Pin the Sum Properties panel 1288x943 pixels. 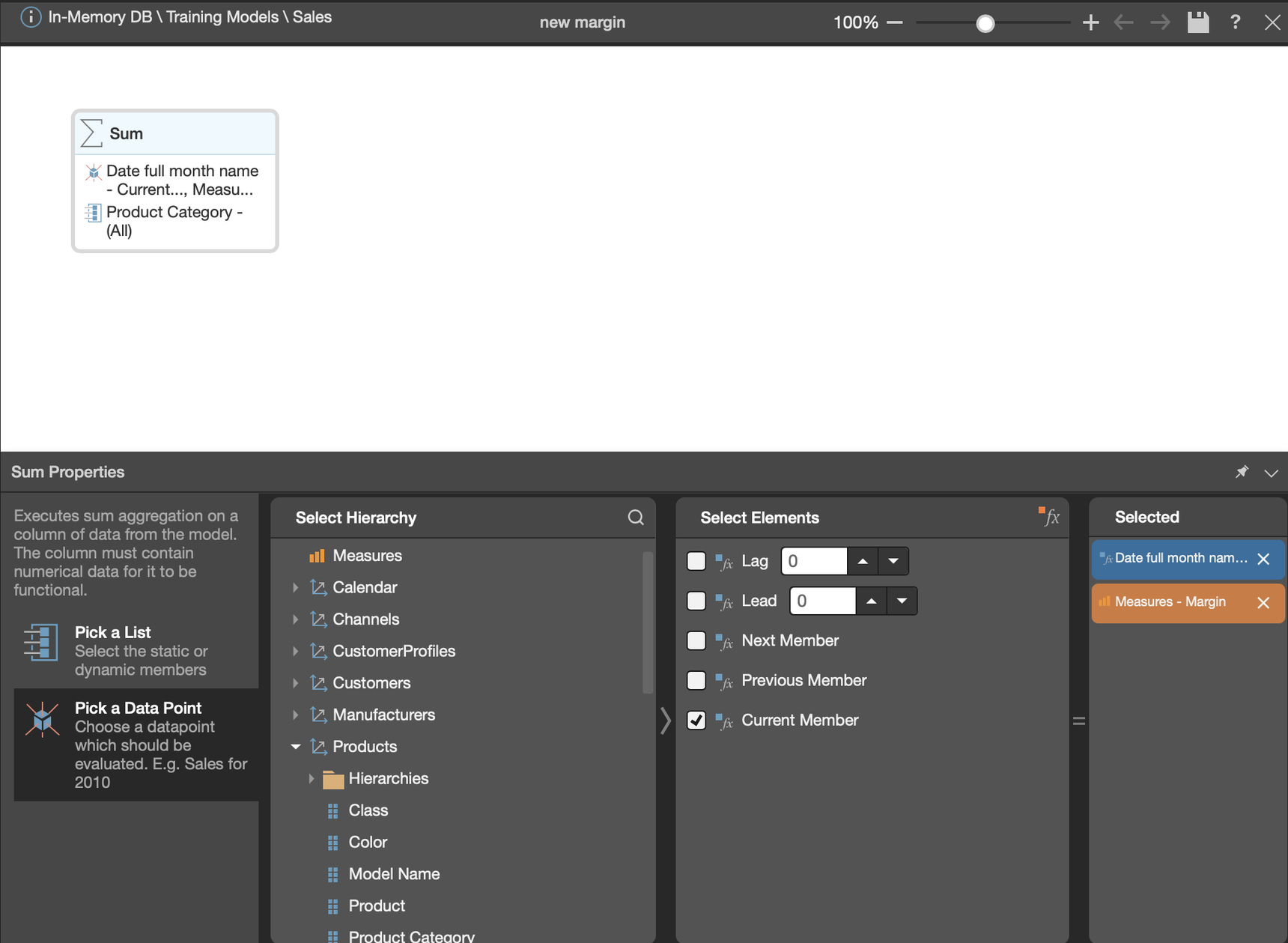click(x=1242, y=472)
